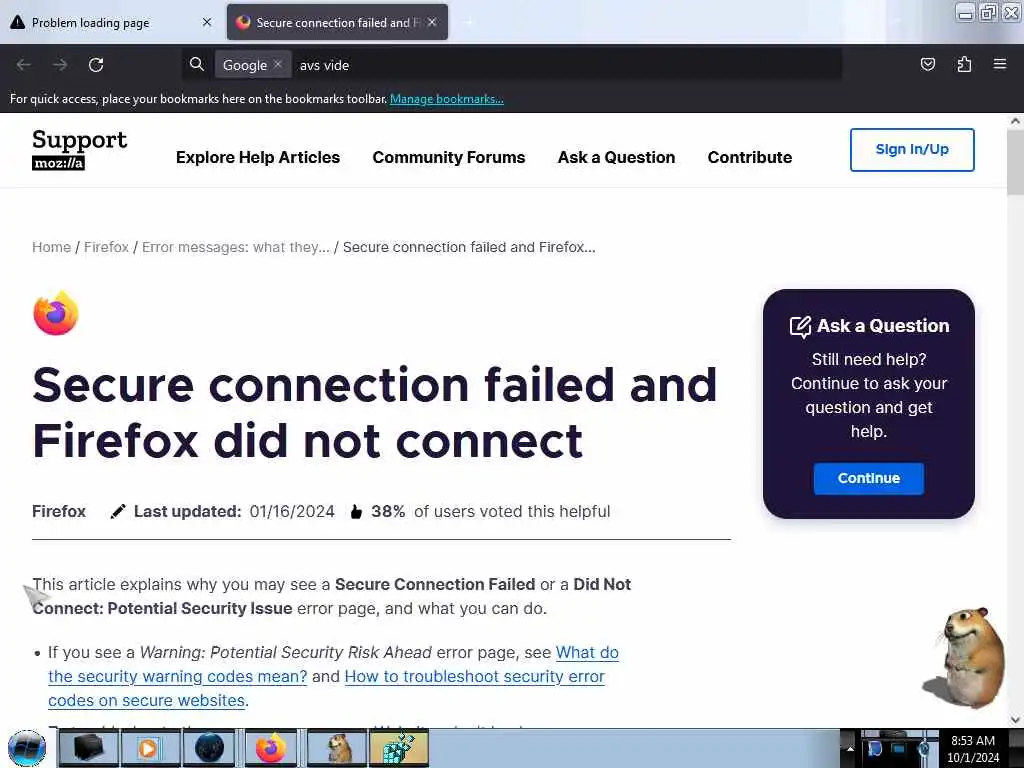Click the page scrollbar up arrow
This screenshot has width=1024, height=768.
click(x=1015, y=121)
